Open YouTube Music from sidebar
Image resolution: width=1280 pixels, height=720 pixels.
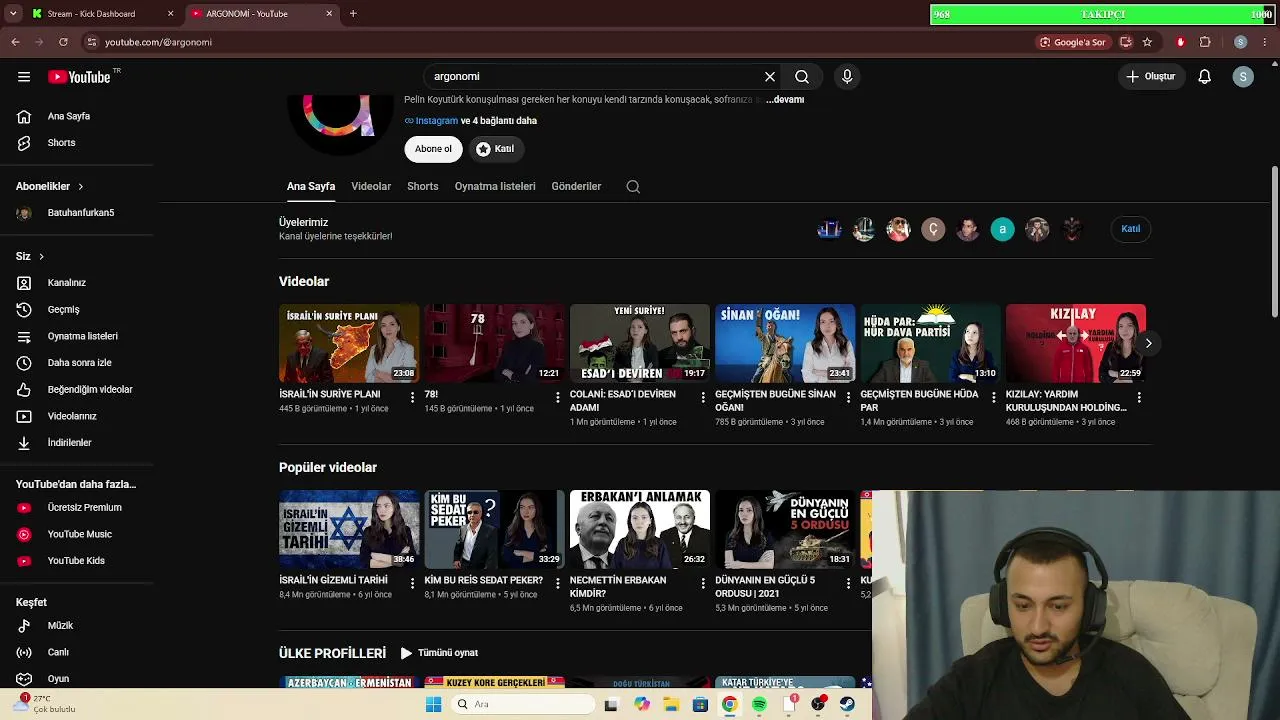click(77, 535)
